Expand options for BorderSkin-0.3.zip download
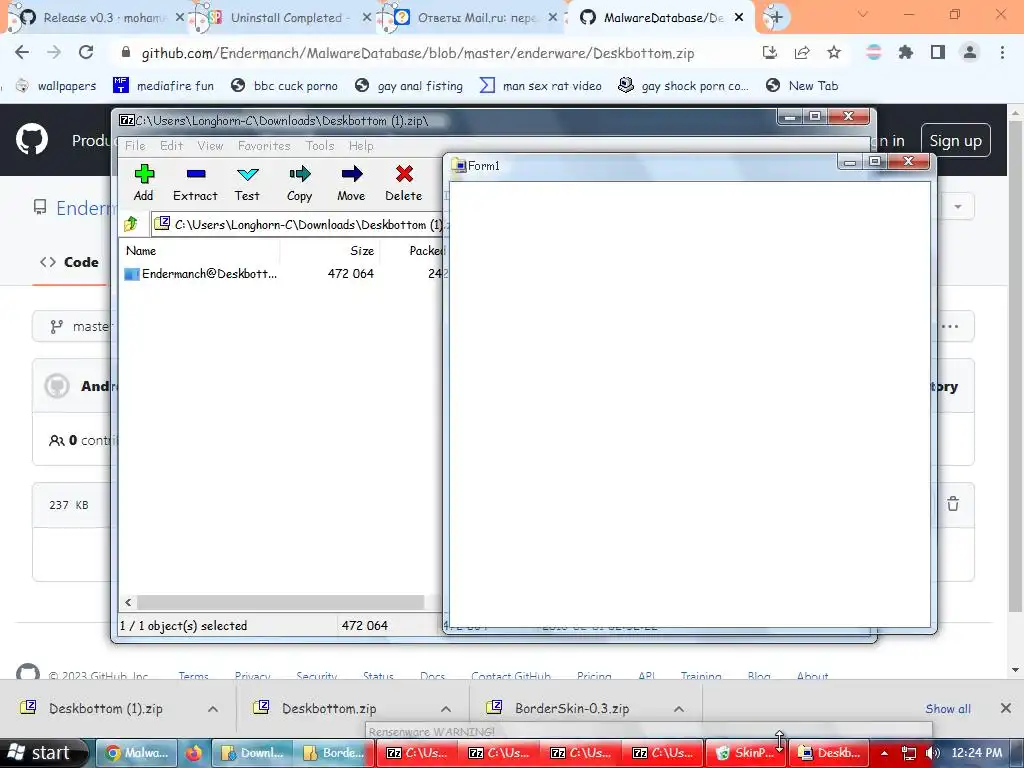1024x768 pixels. pyautogui.click(x=679, y=709)
